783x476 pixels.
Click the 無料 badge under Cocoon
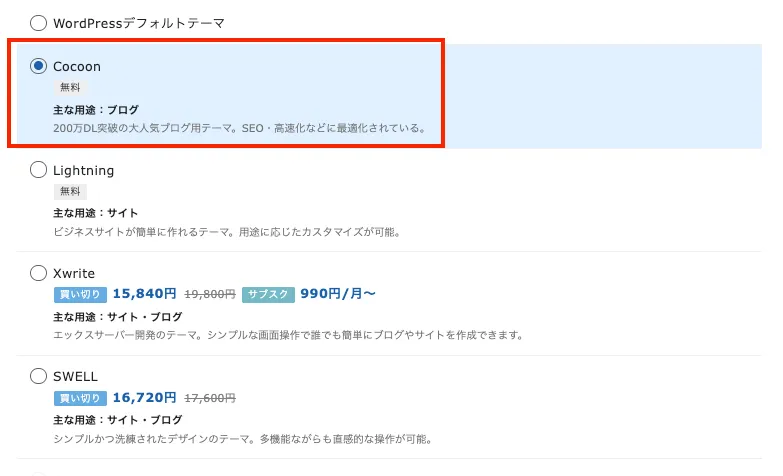[70, 87]
